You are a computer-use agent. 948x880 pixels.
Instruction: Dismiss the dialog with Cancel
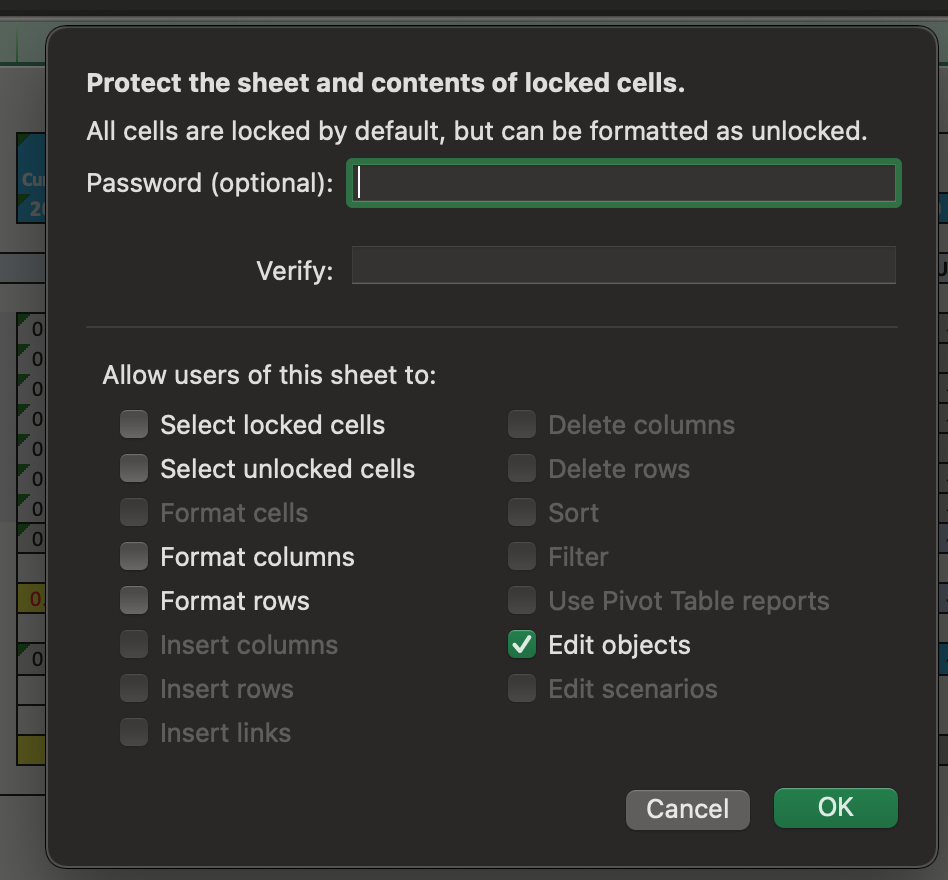(x=687, y=810)
